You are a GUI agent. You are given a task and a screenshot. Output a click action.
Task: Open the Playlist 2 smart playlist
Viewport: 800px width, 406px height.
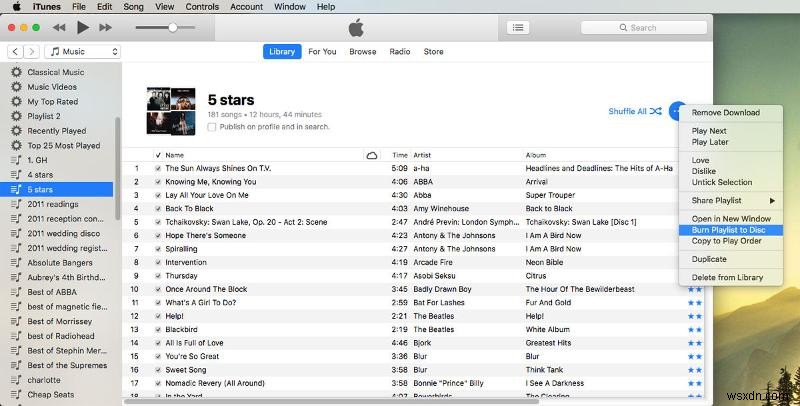[x=44, y=116]
